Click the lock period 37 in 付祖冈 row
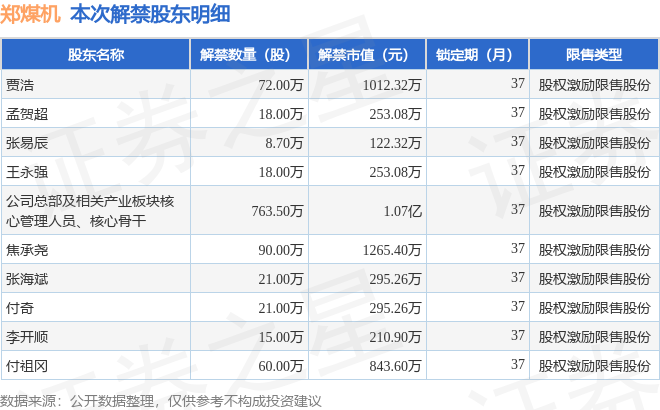The image size is (660, 410). (518, 364)
